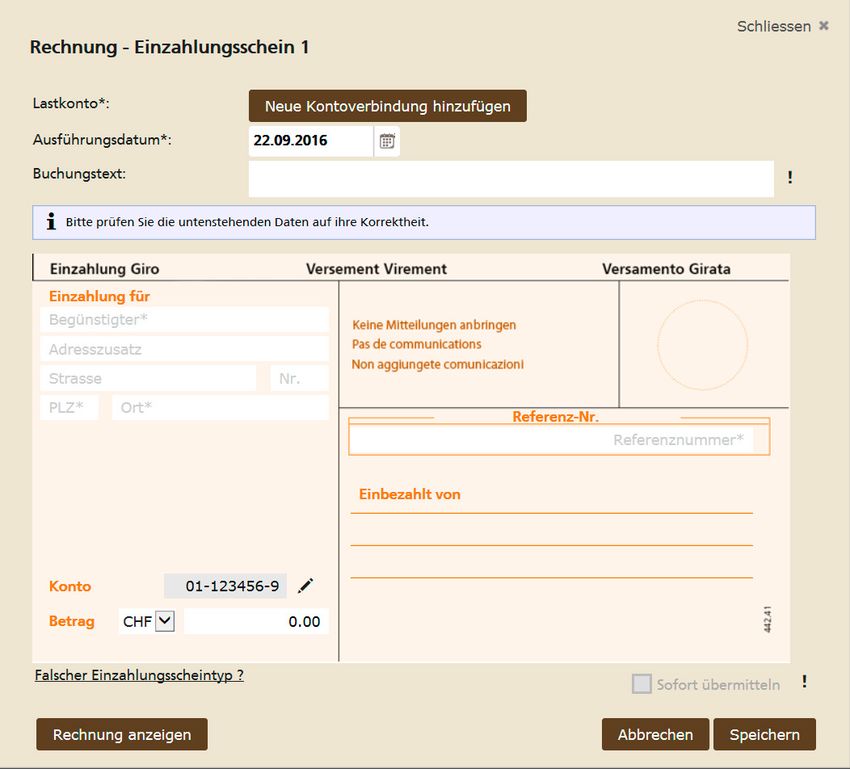Click the Betrag amount field
The width and height of the screenshot is (850, 769).
pos(256,621)
